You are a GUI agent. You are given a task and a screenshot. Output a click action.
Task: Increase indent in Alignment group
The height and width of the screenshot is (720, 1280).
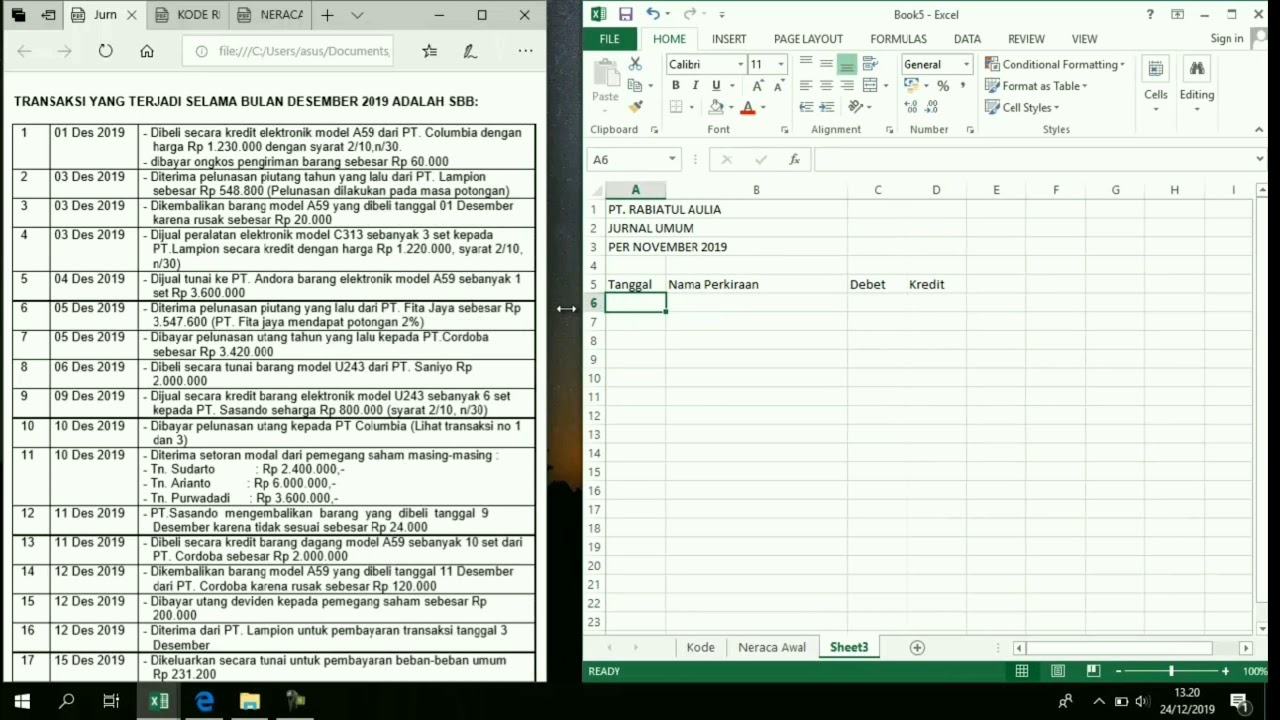[x=827, y=107]
